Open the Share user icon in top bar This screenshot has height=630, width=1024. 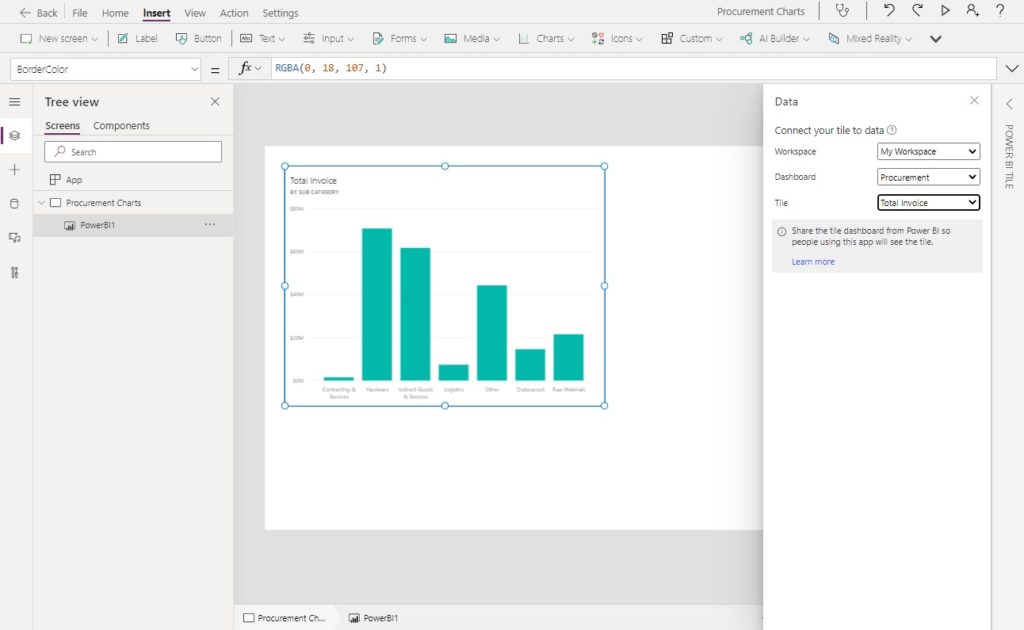[x=971, y=12]
